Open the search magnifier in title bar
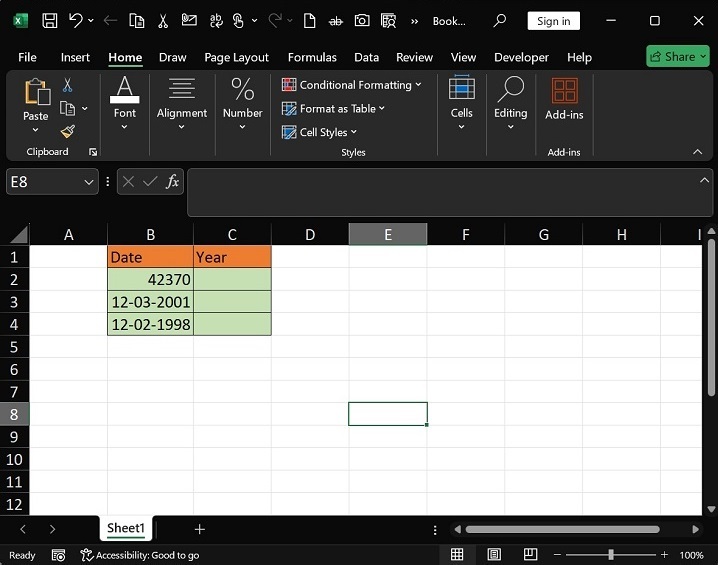The width and height of the screenshot is (718, 565). point(500,20)
